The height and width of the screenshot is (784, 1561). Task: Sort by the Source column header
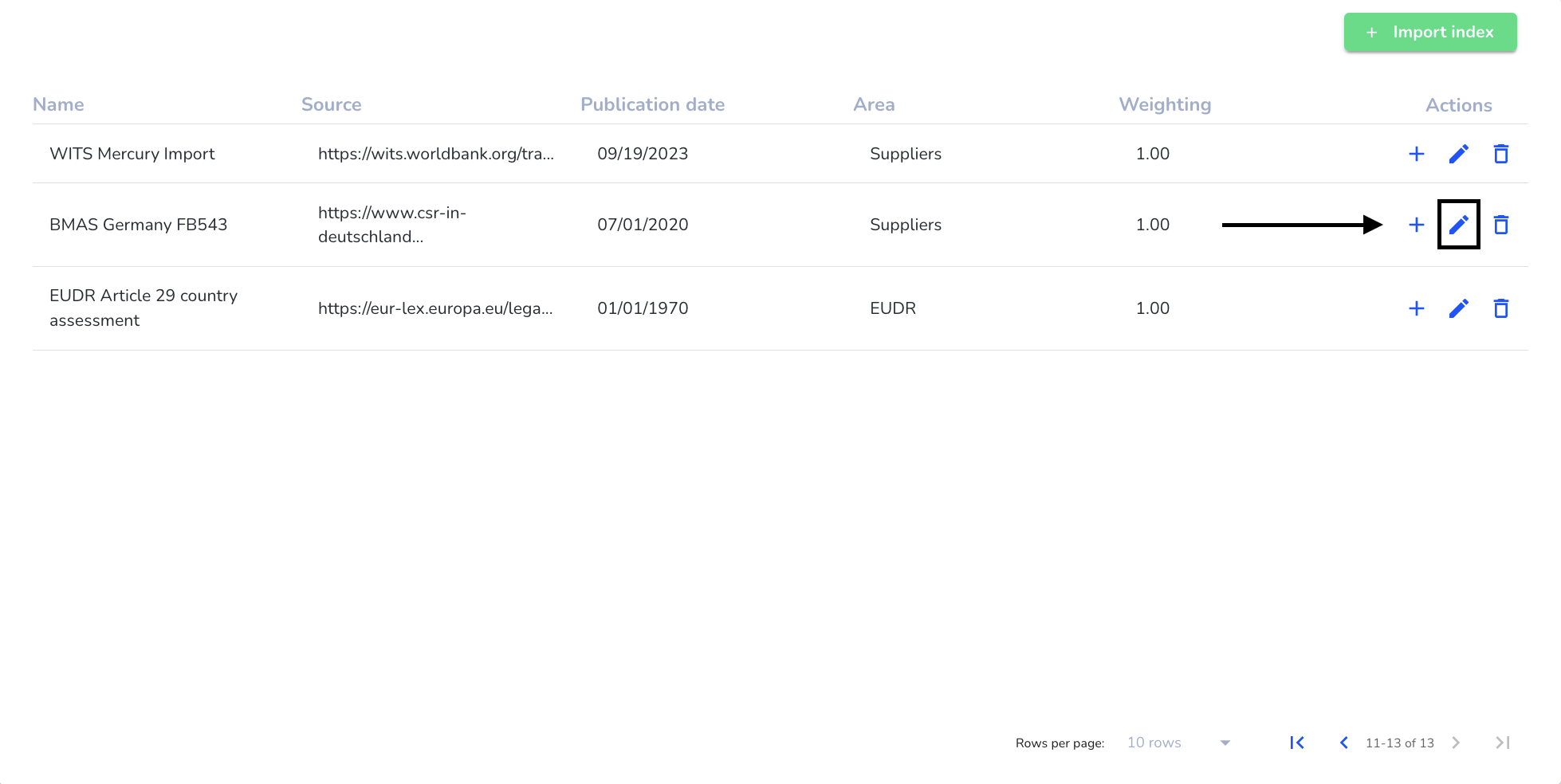pyautogui.click(x=331, y=104)
